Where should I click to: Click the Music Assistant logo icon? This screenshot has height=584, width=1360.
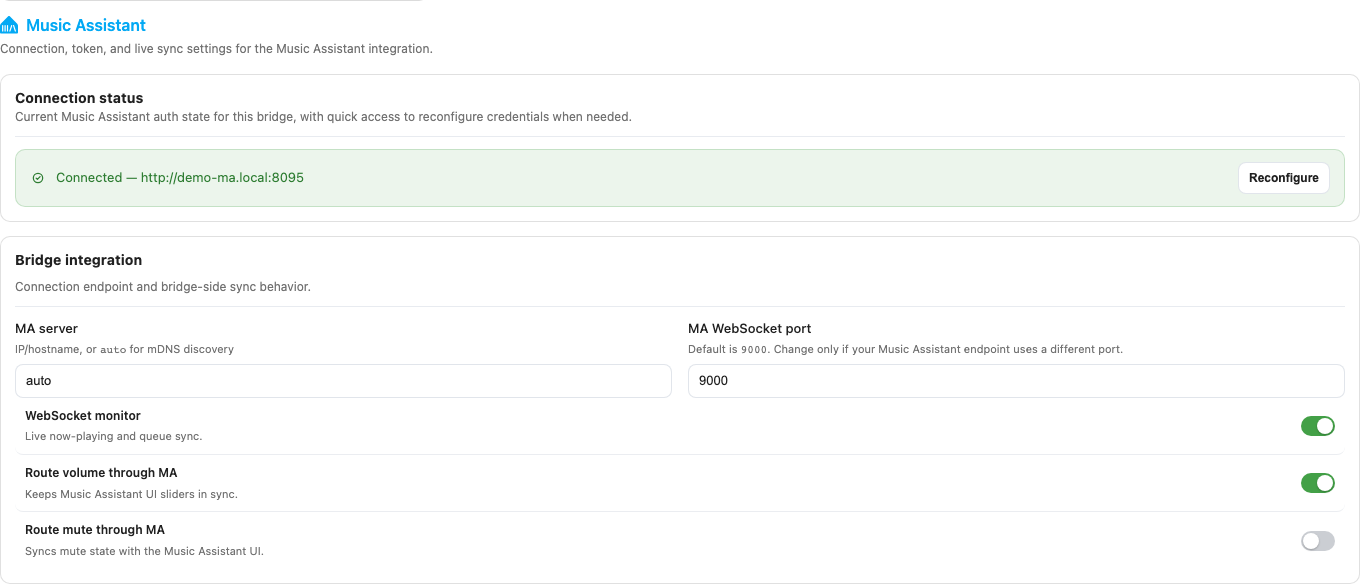click(9, 26)
